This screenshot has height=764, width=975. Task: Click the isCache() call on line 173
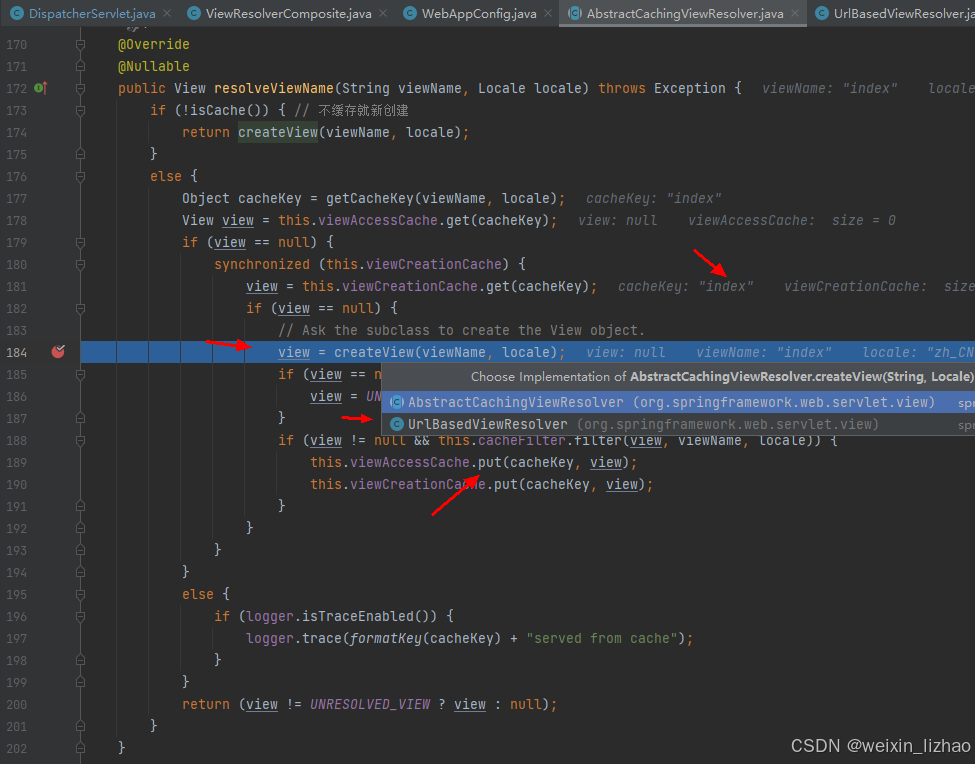click(226, 110)
